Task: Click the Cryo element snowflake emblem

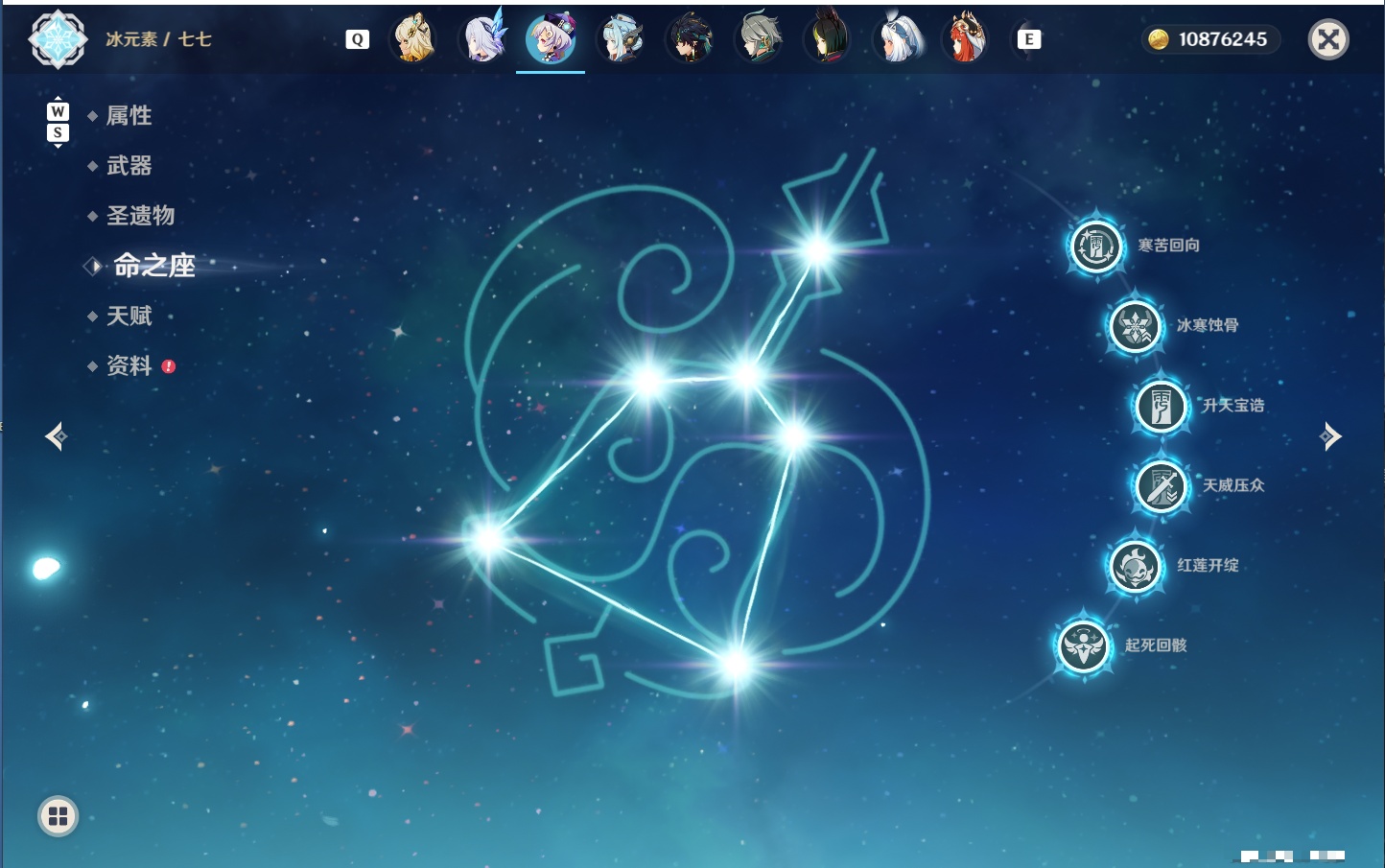Action: (59, 39)
